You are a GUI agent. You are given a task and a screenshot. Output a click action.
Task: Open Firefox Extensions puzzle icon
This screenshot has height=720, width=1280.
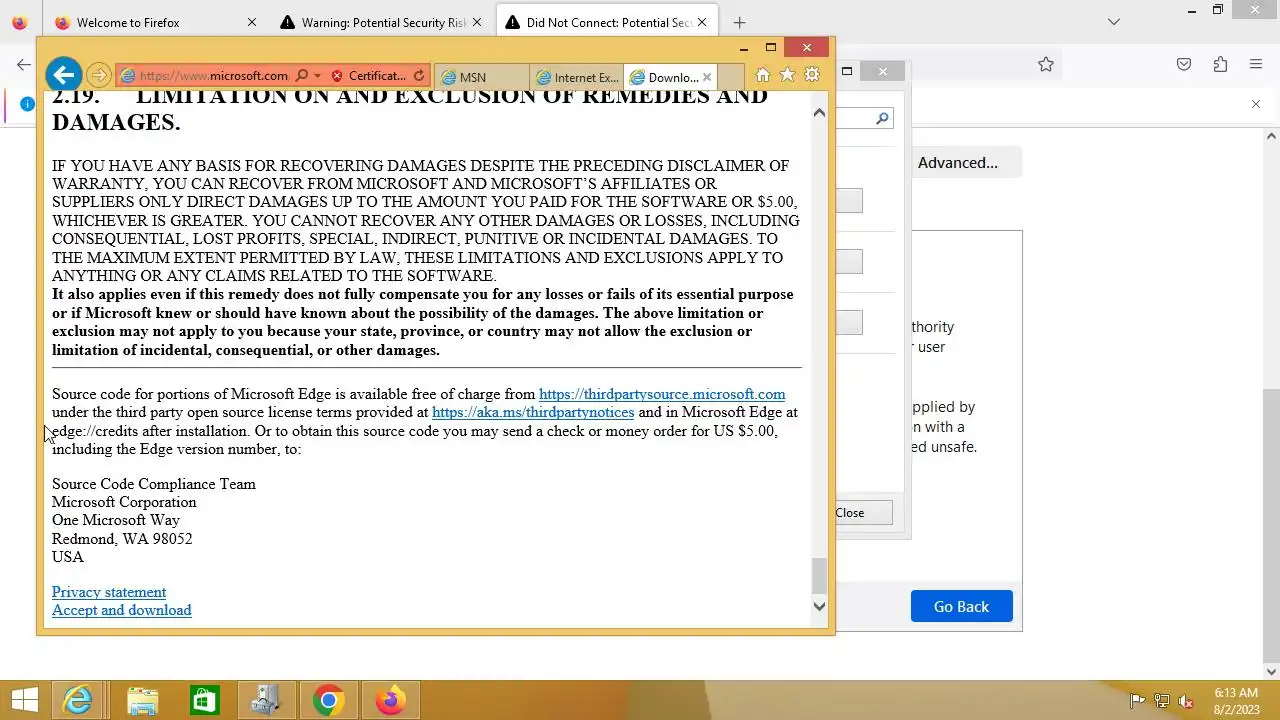tap(1220, 64)
